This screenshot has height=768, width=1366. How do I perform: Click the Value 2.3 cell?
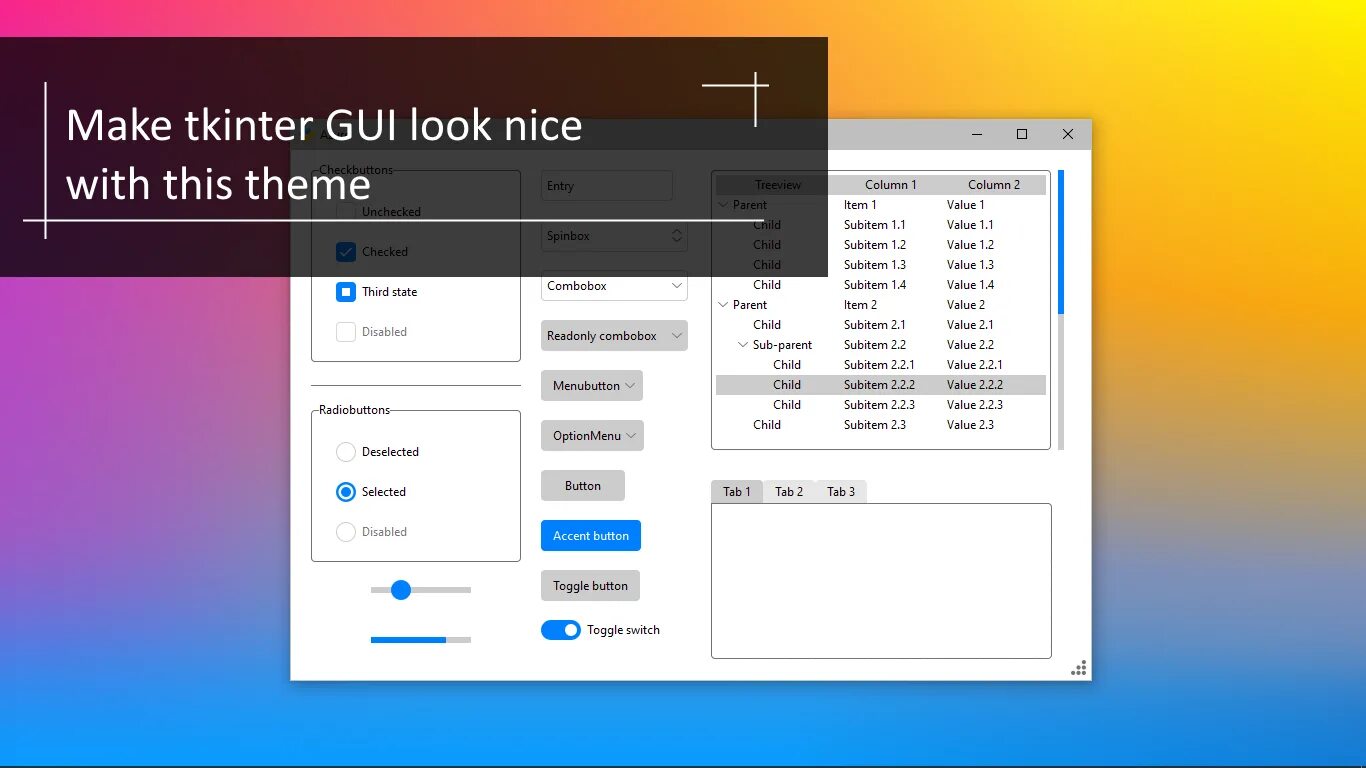(970, 425)
